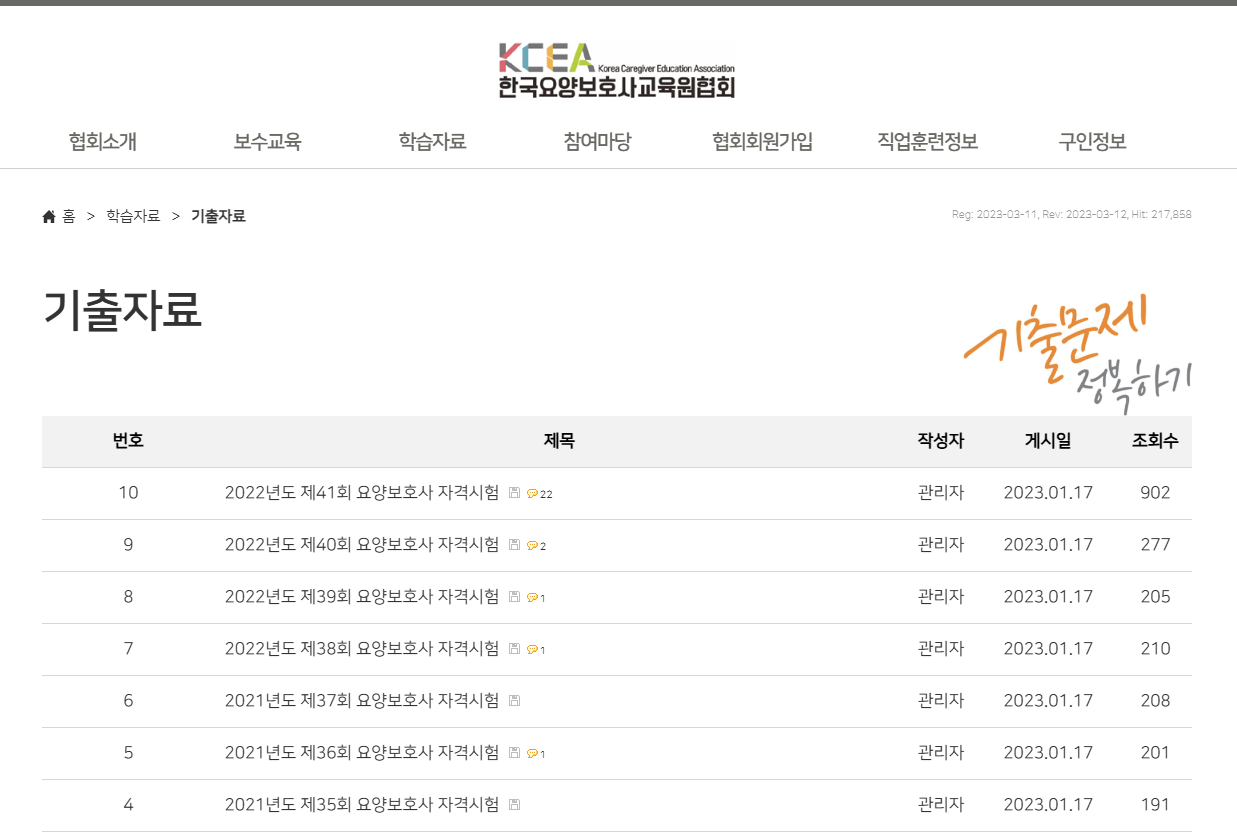Viewport: 1237px width, 833px height.
Task: Click 기출자료 in the breadcrumb
Action: (218, 216)
